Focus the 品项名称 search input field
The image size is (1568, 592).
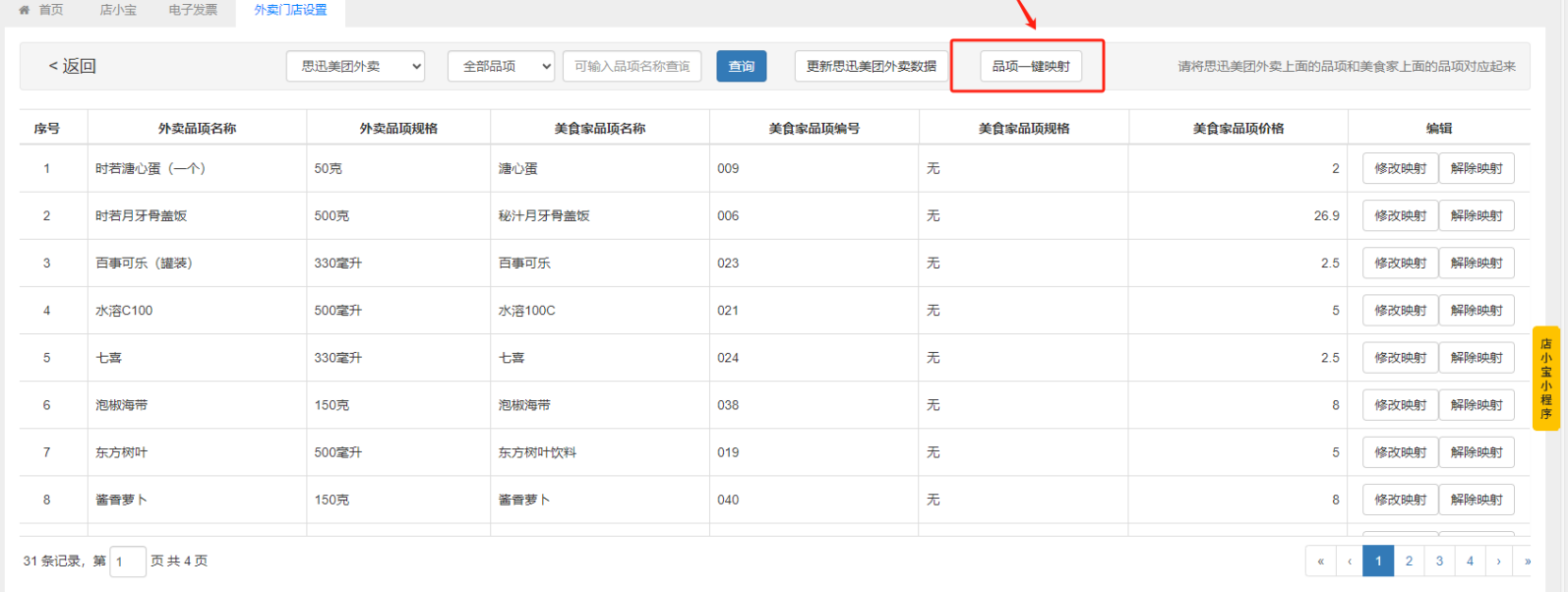point(632,66)
